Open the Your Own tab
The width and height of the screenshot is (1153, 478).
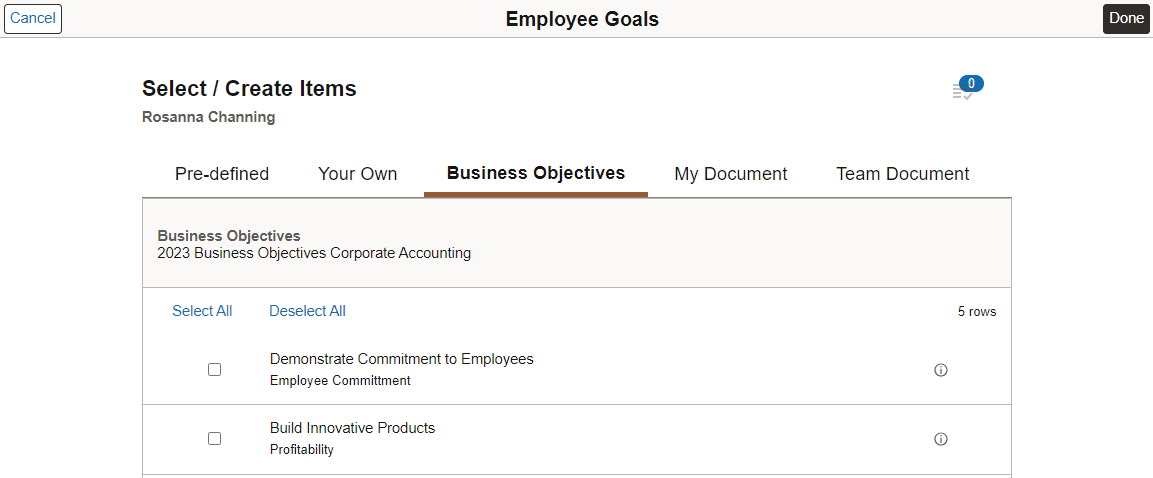tap(357, 174)
